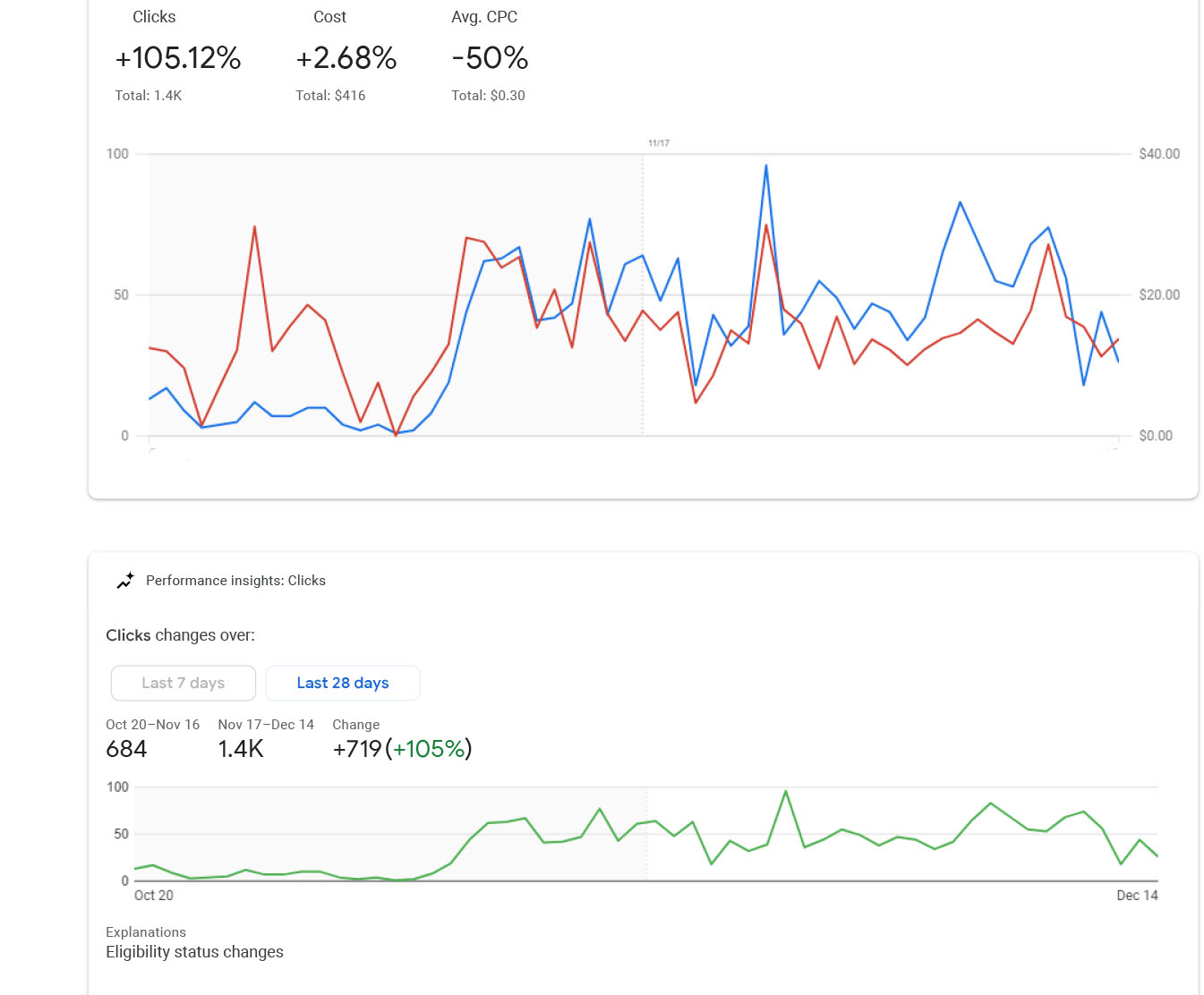Click the Performance insights: Clicks heading
Screen dimensions: 1204x995
point(235,581)
